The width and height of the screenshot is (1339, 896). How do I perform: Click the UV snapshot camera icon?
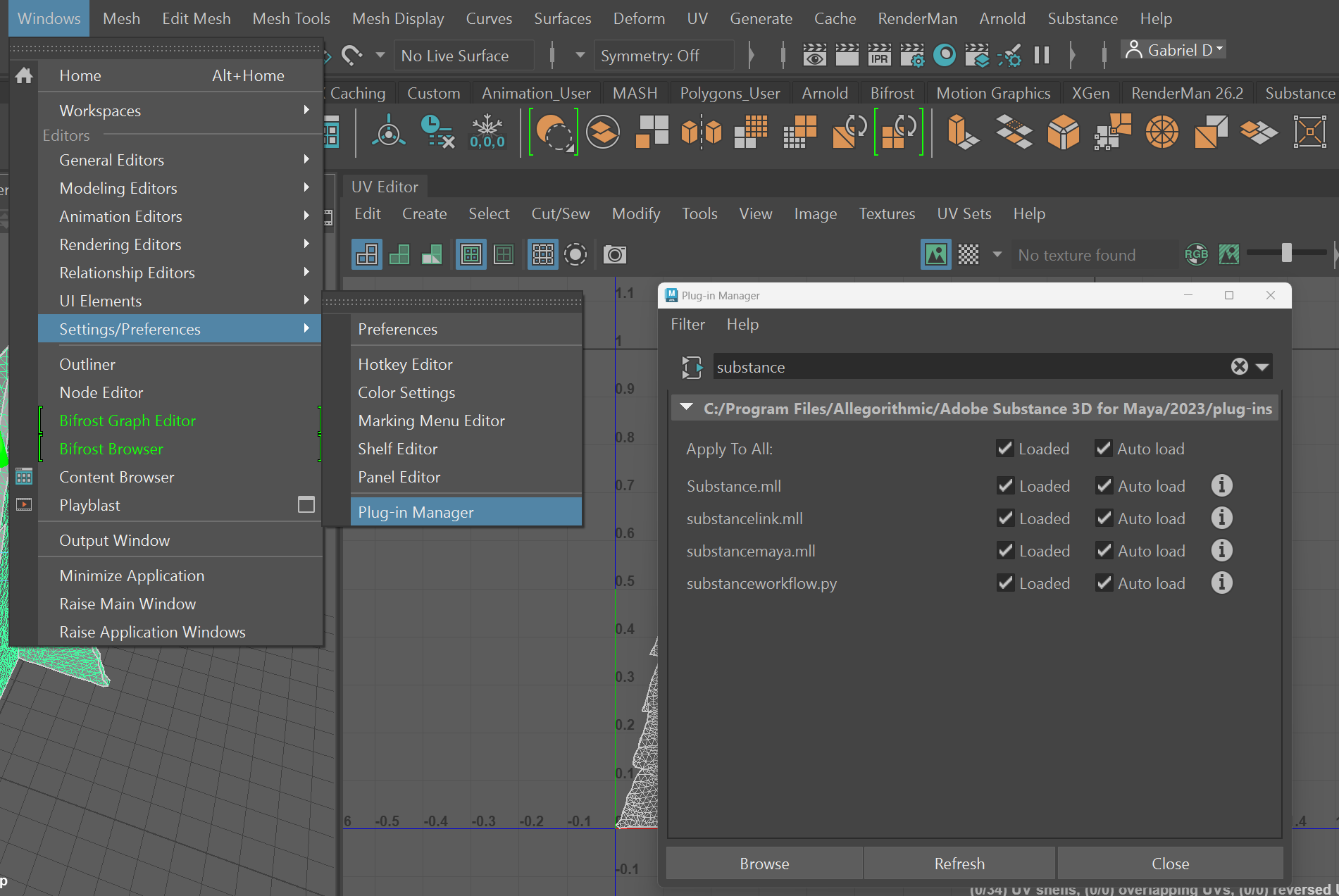[x=615, y=254]
